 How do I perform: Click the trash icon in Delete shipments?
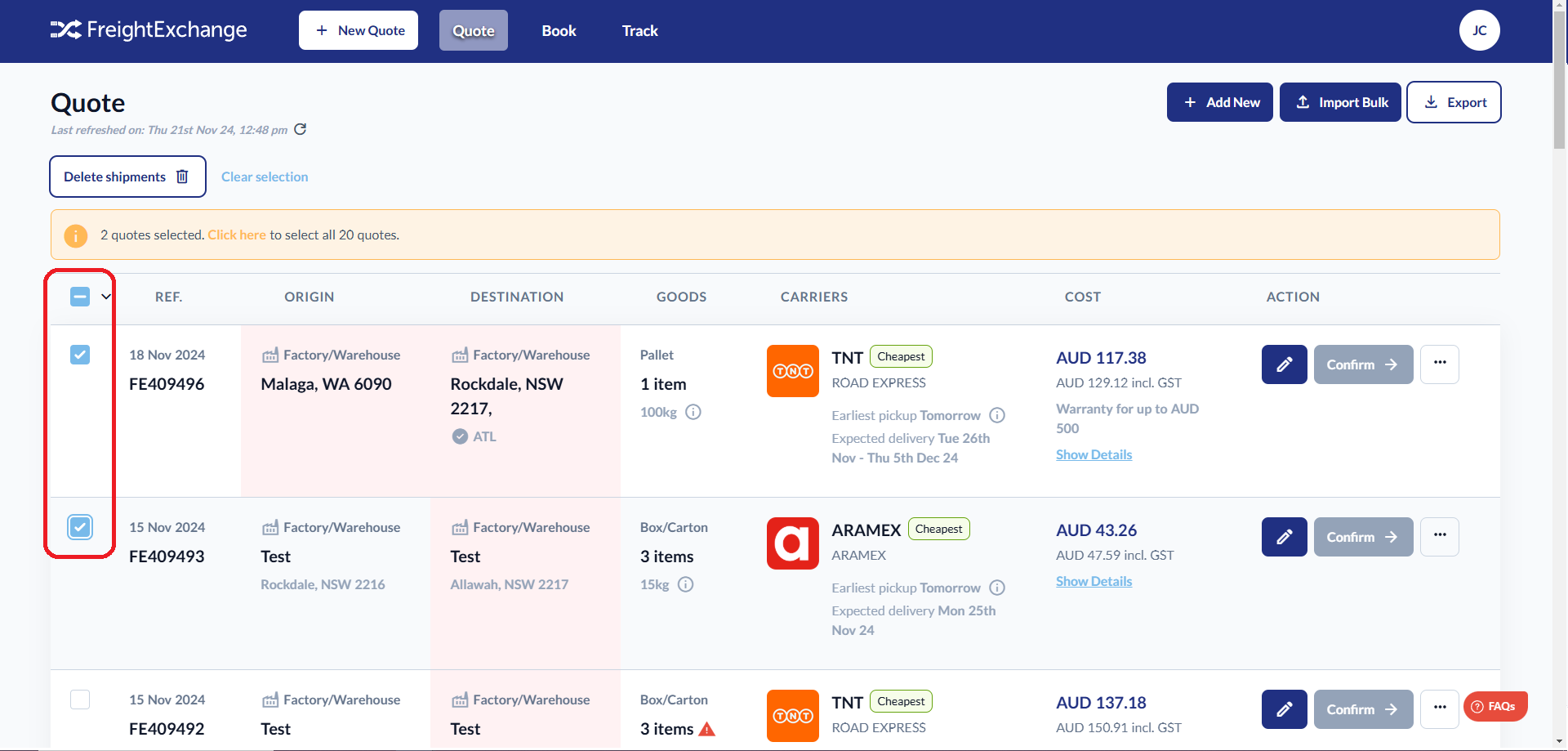[182, 177]
